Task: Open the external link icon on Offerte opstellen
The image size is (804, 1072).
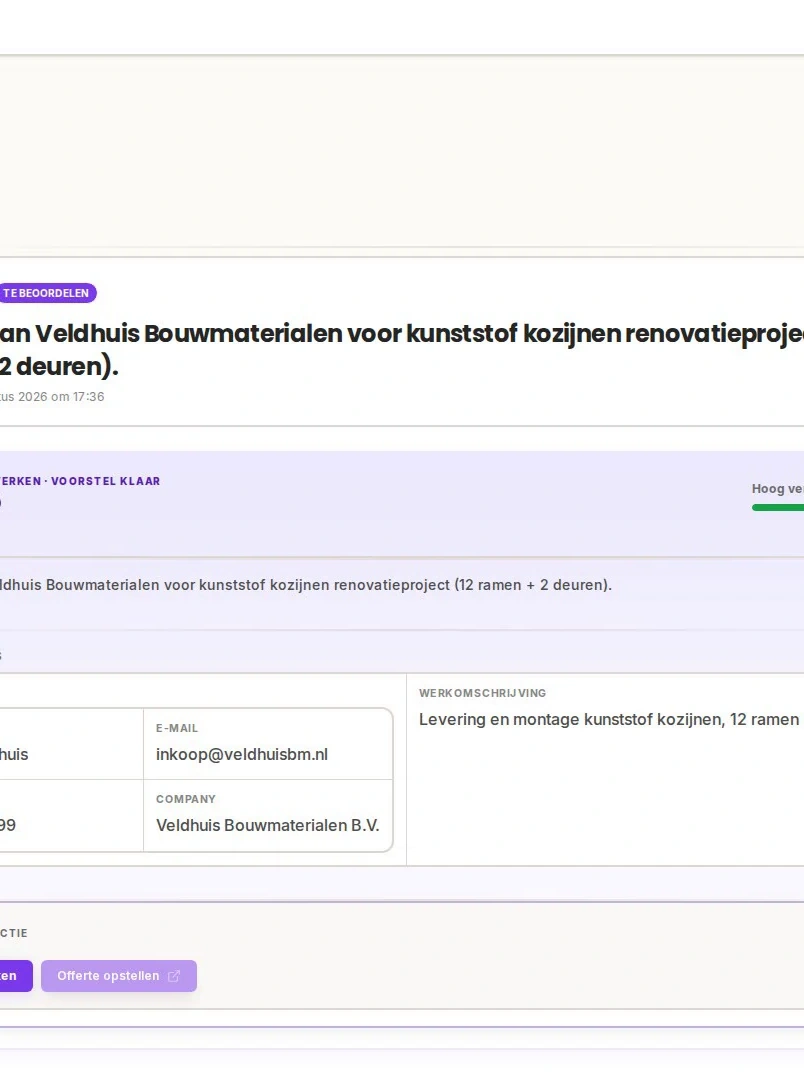Action: (174, 976)
